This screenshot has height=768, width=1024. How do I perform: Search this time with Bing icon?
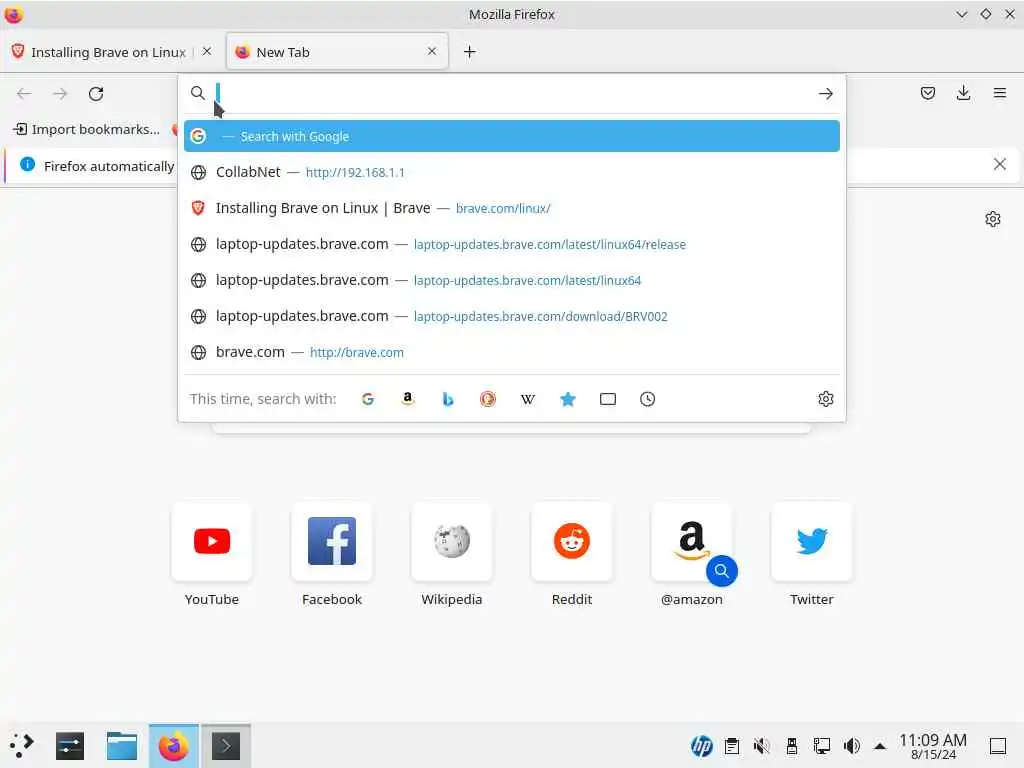(x=448, y=399)
